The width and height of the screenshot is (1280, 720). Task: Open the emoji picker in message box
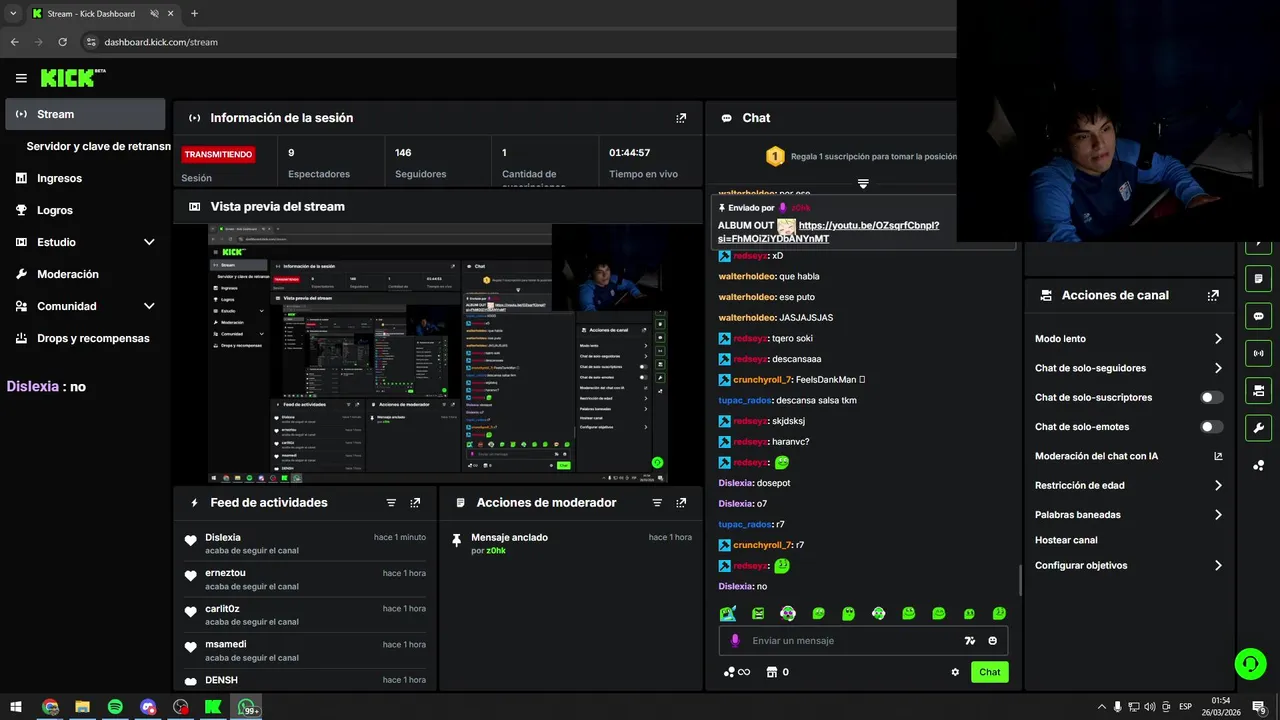click(993, 641)
